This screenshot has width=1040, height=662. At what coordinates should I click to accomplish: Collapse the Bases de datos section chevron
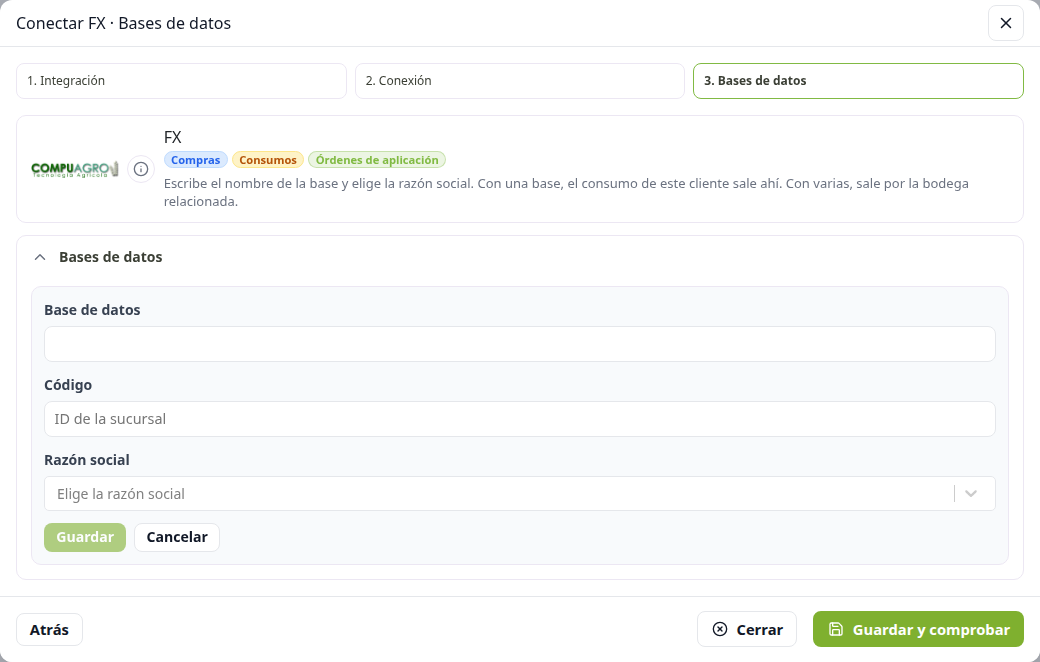[40, 257]
